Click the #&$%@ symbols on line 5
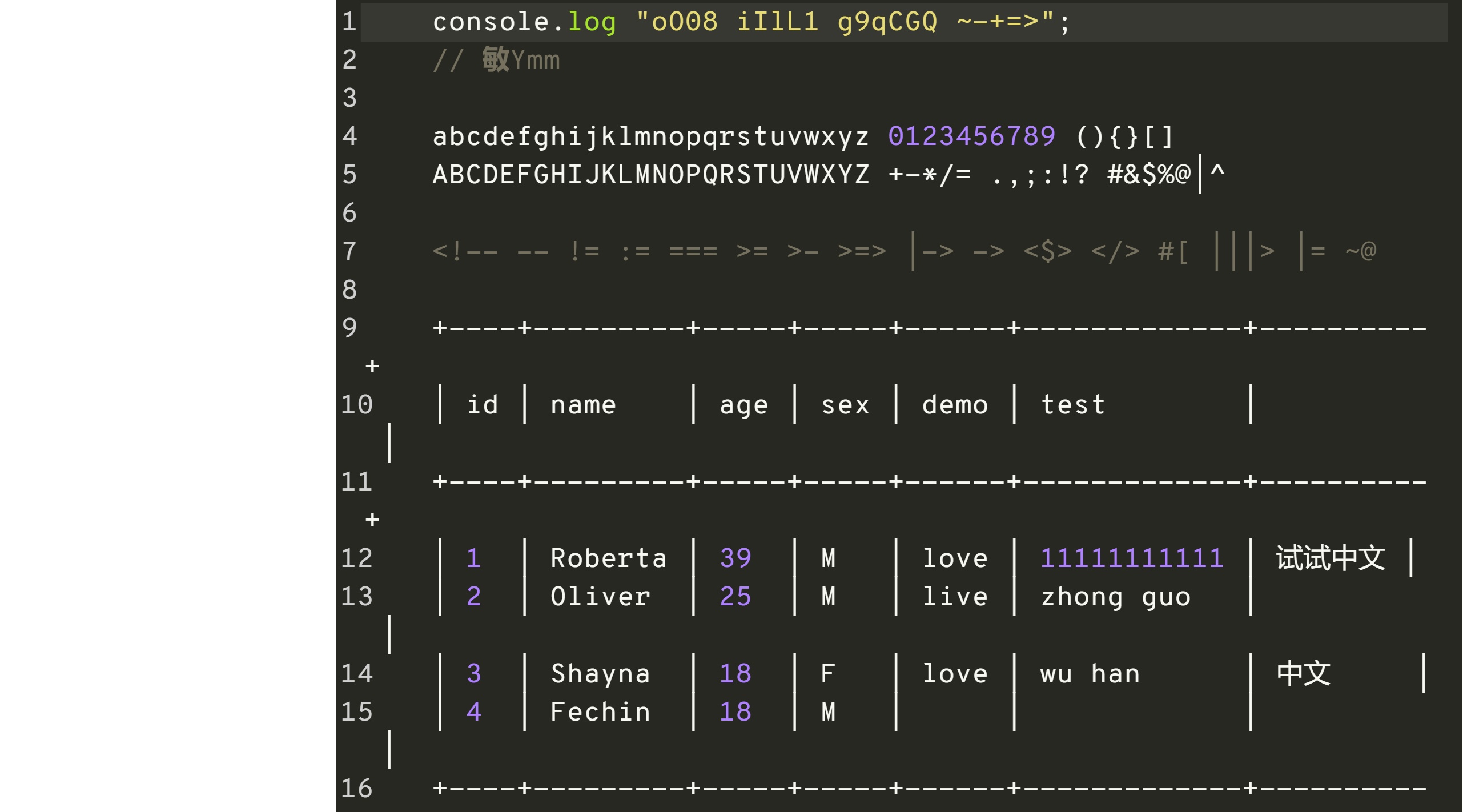The image size is (1463, 812). (1149, 175)
